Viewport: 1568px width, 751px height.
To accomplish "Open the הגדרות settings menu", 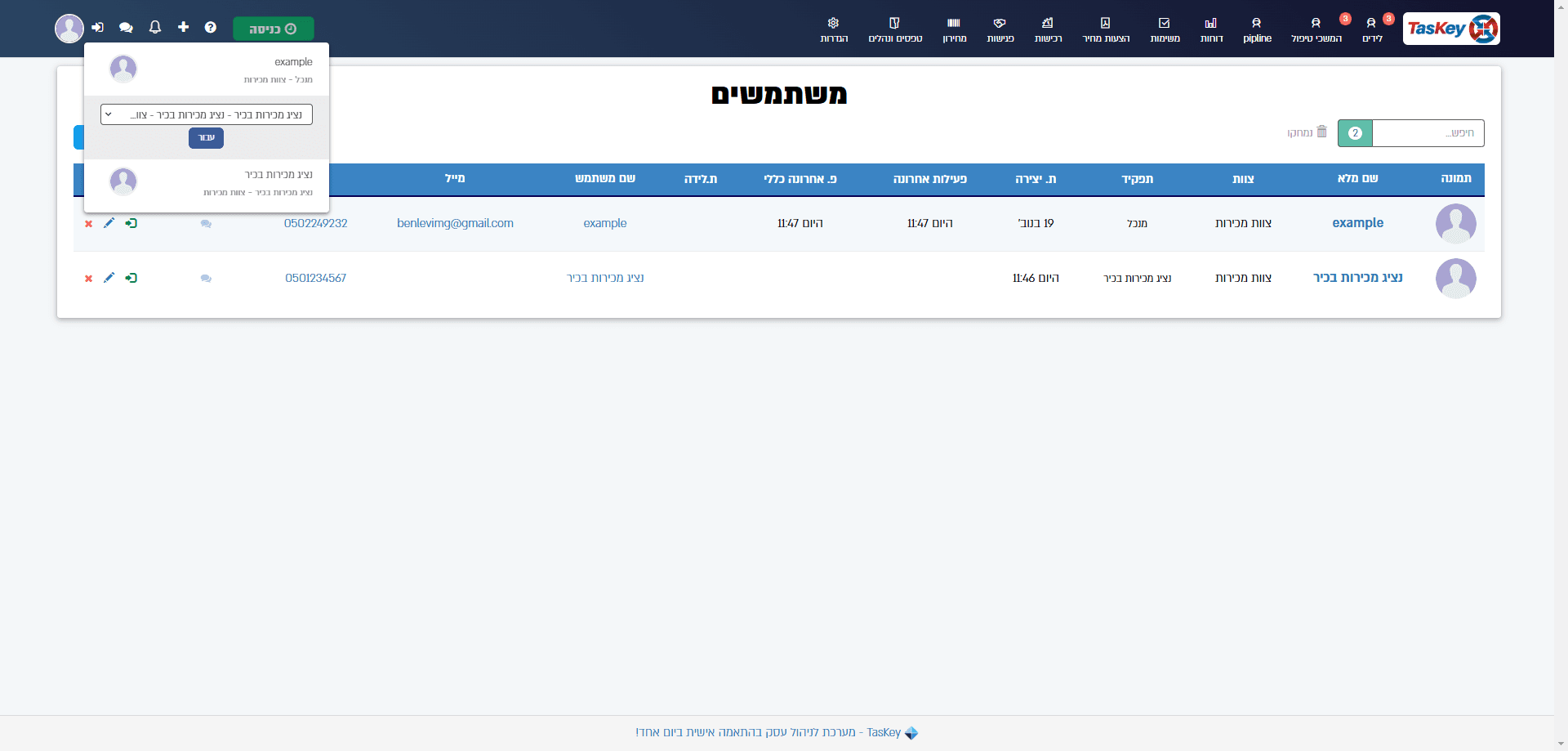I will click(834, 30).
